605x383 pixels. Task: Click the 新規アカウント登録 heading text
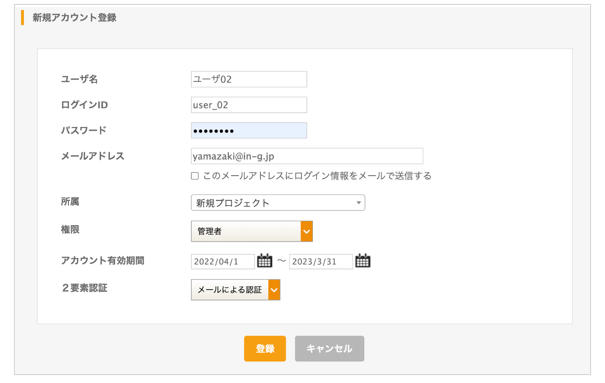click(74, 17)
